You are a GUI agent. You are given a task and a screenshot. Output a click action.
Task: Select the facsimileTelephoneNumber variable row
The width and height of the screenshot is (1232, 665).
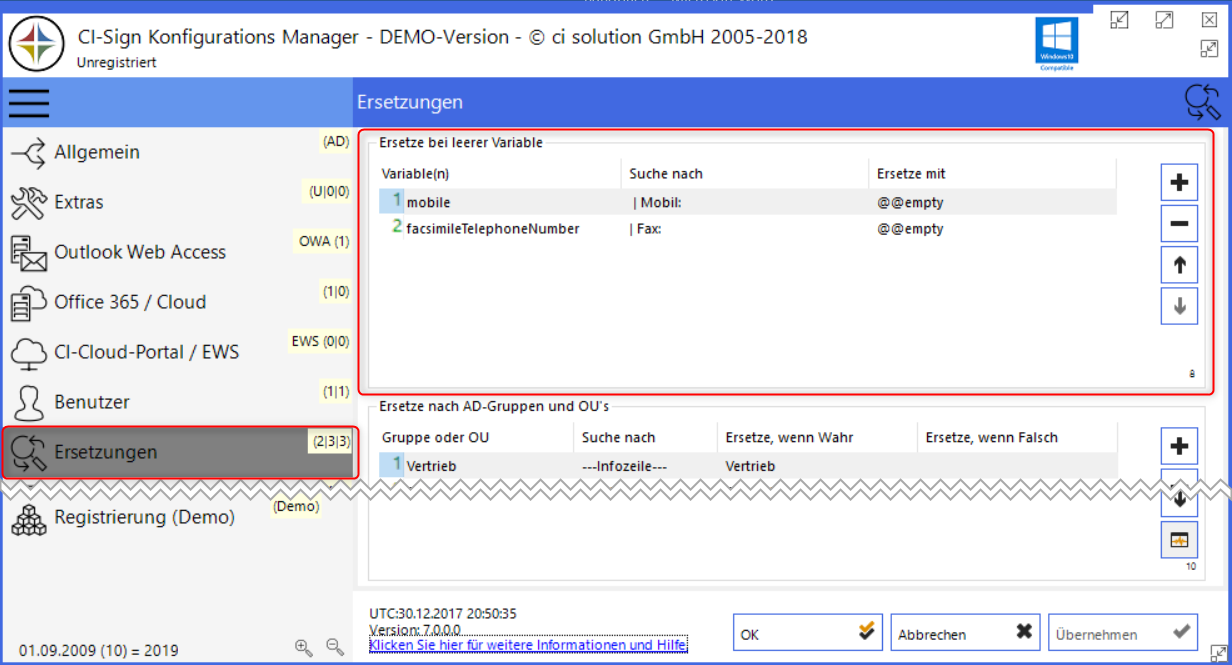(492, 228)
